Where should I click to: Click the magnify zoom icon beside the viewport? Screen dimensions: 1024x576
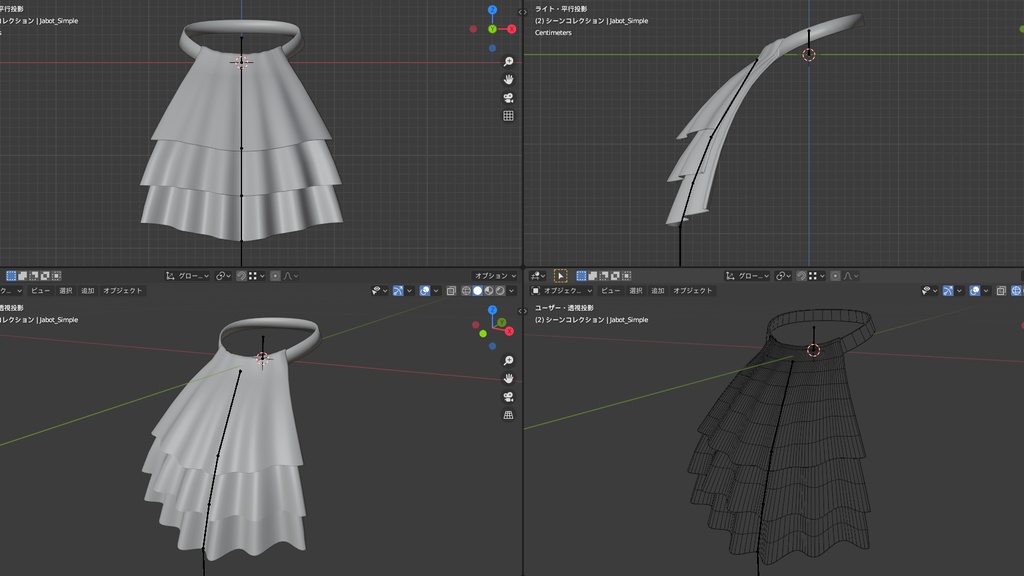507,61
